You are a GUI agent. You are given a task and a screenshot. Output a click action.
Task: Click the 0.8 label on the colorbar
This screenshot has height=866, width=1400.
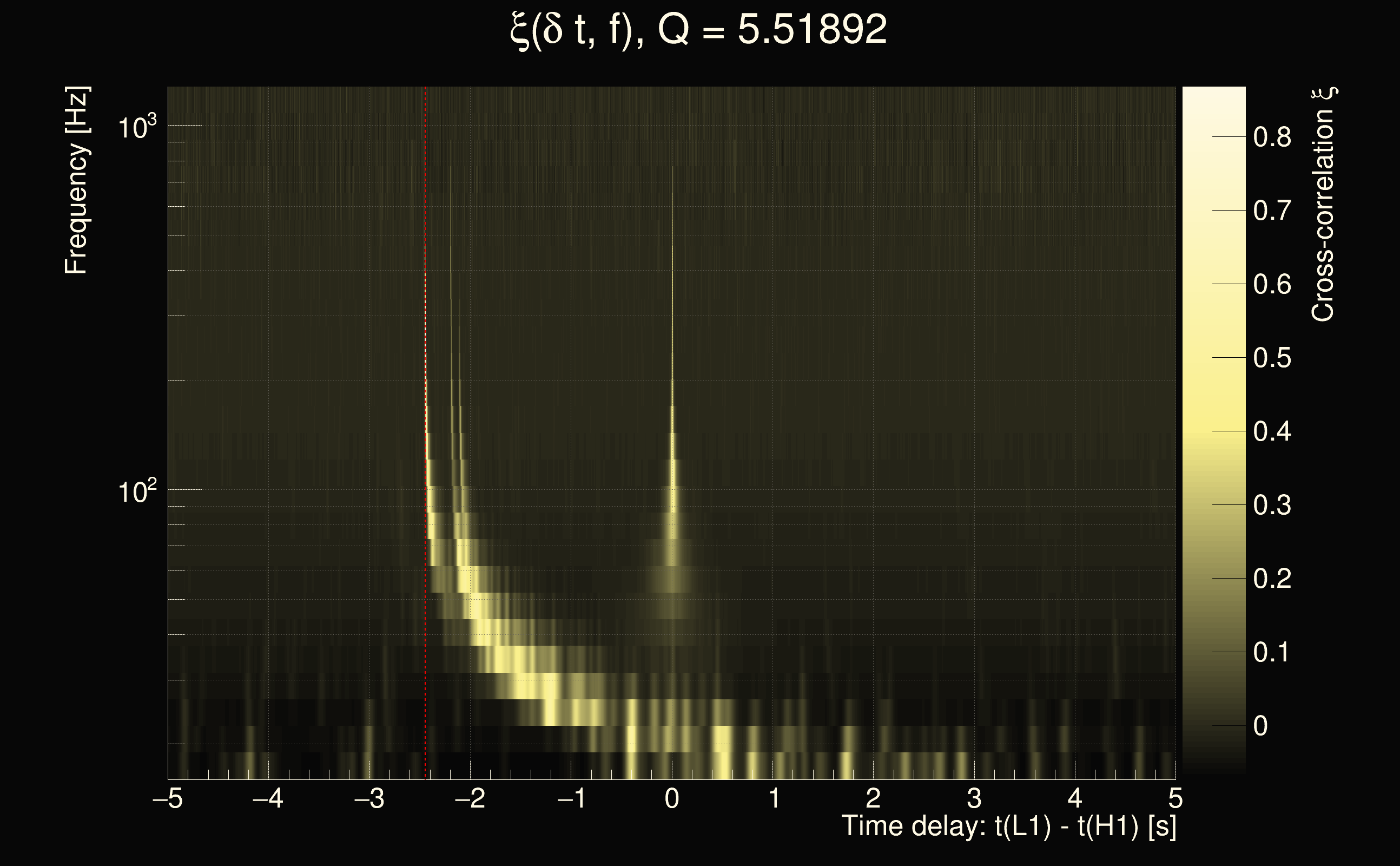[1272, 137]
